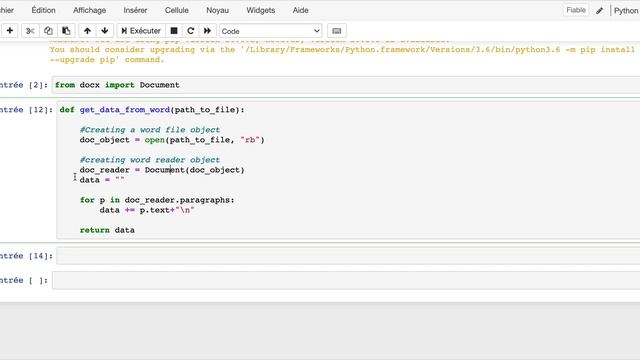Open the Cellule menu
This screenshot has height=360, width=640.
pos(177,10)
